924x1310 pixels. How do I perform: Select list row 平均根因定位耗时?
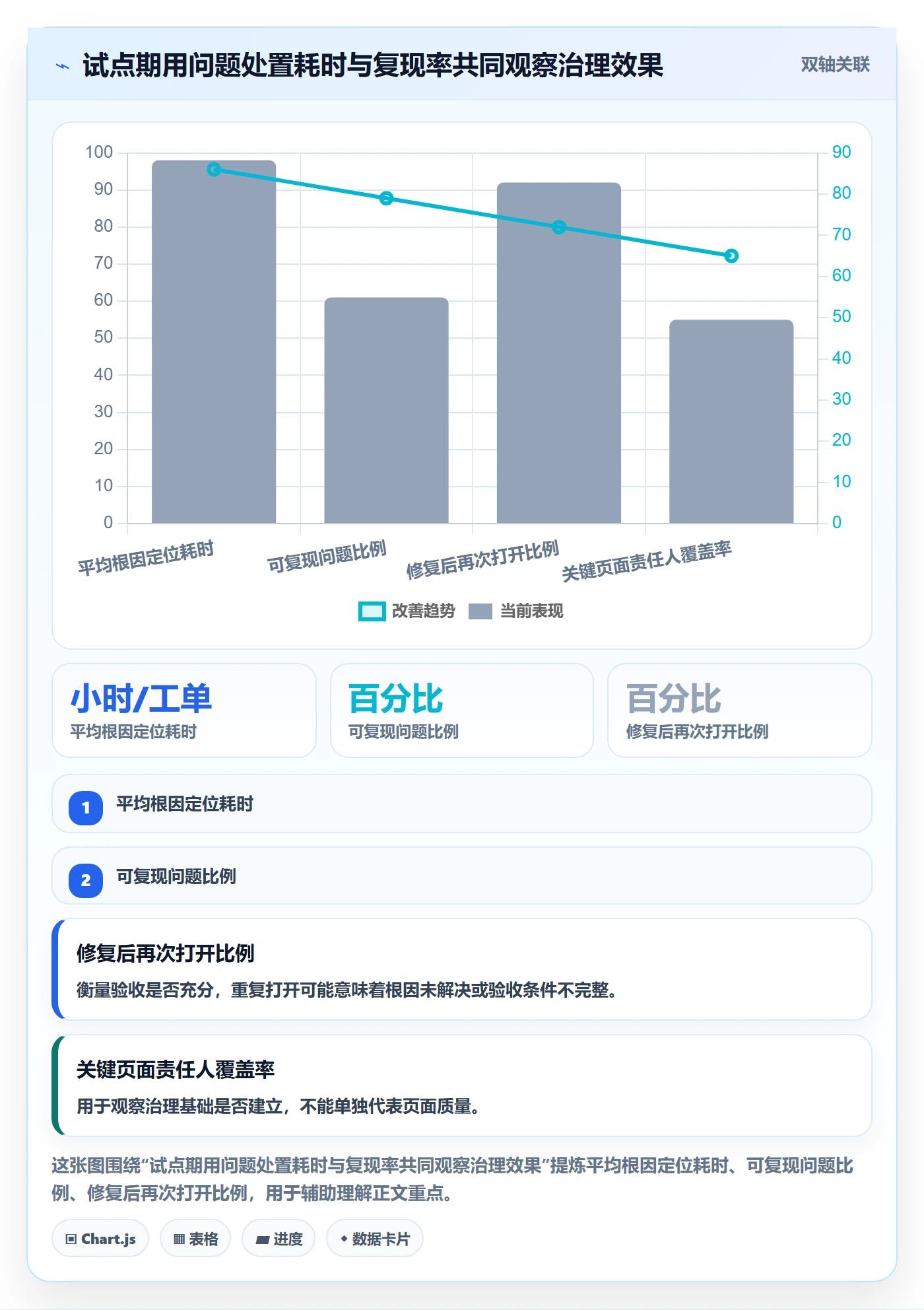[x=462, y=804]
